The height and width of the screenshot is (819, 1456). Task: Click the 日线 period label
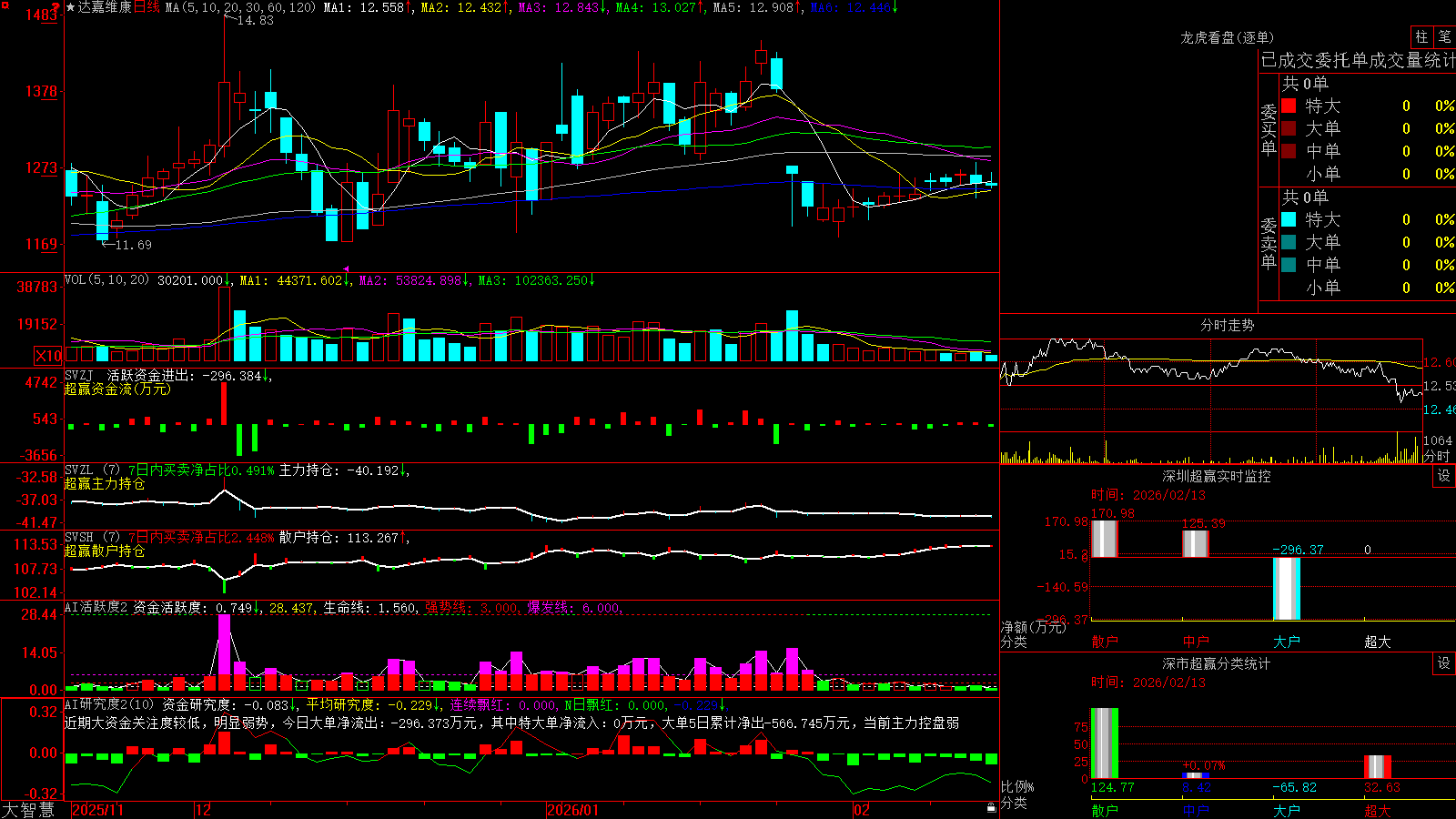pyautogui.click(x=147, y=7)
